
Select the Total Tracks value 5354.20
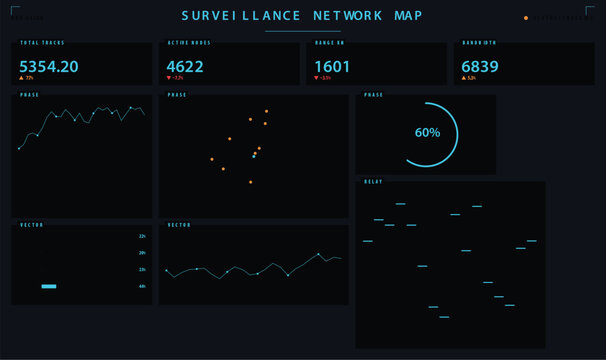tap(49, 67)
